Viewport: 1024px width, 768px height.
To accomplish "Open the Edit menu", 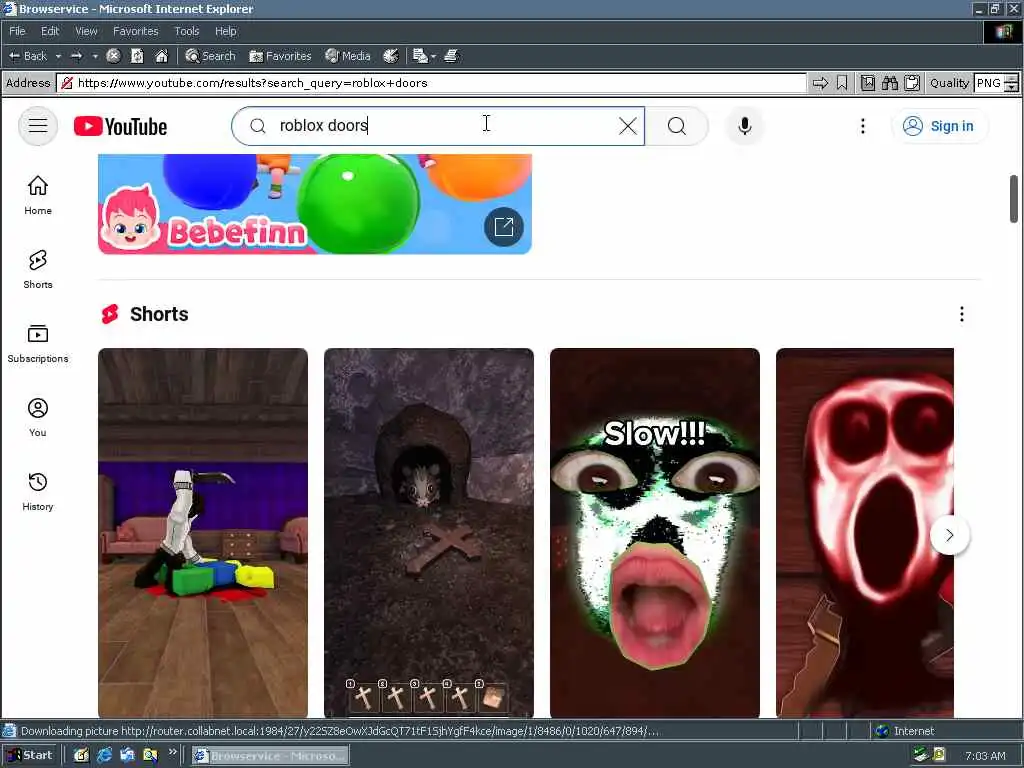I will [50, 31].
